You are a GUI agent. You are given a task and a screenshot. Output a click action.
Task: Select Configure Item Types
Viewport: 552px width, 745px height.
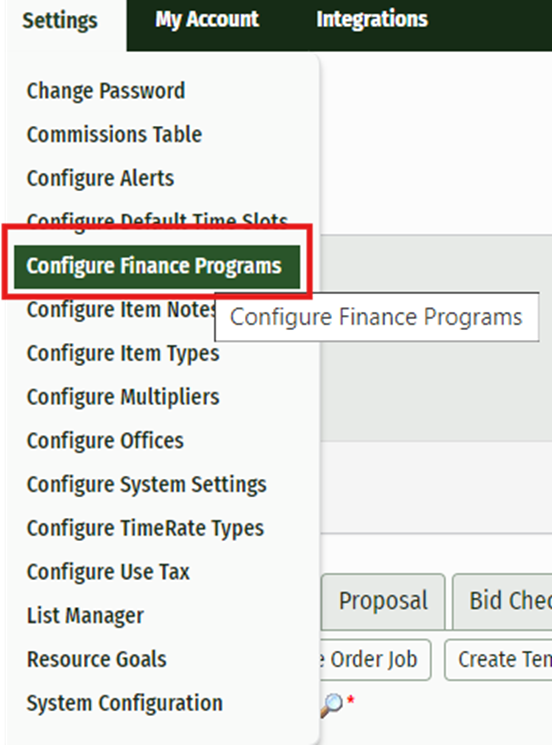(123, 353)
